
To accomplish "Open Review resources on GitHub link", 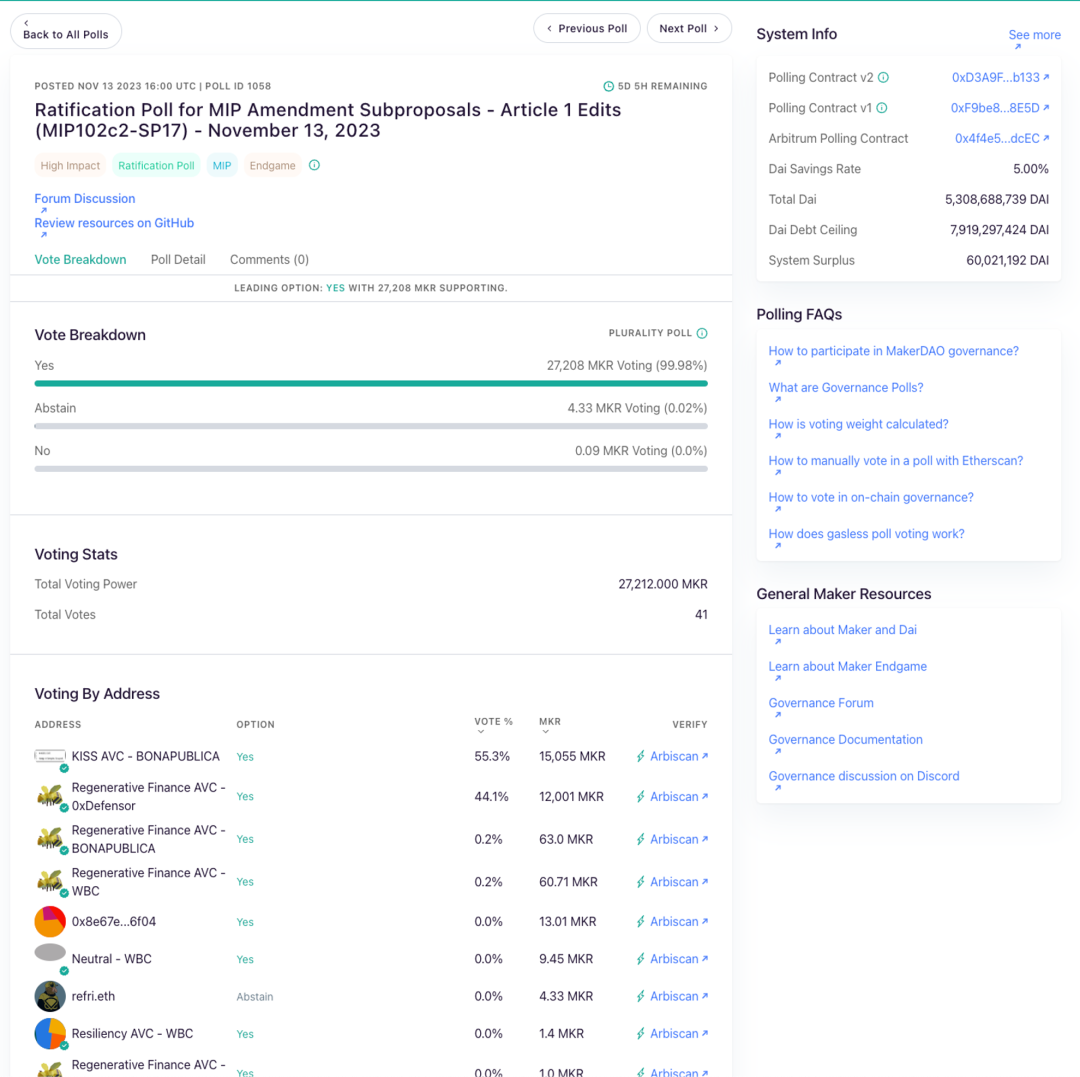I will click(114, 223).
